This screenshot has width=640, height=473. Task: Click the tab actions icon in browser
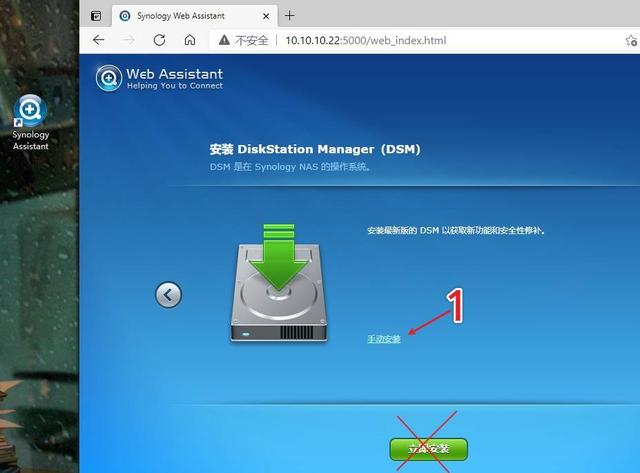point(96,16)
